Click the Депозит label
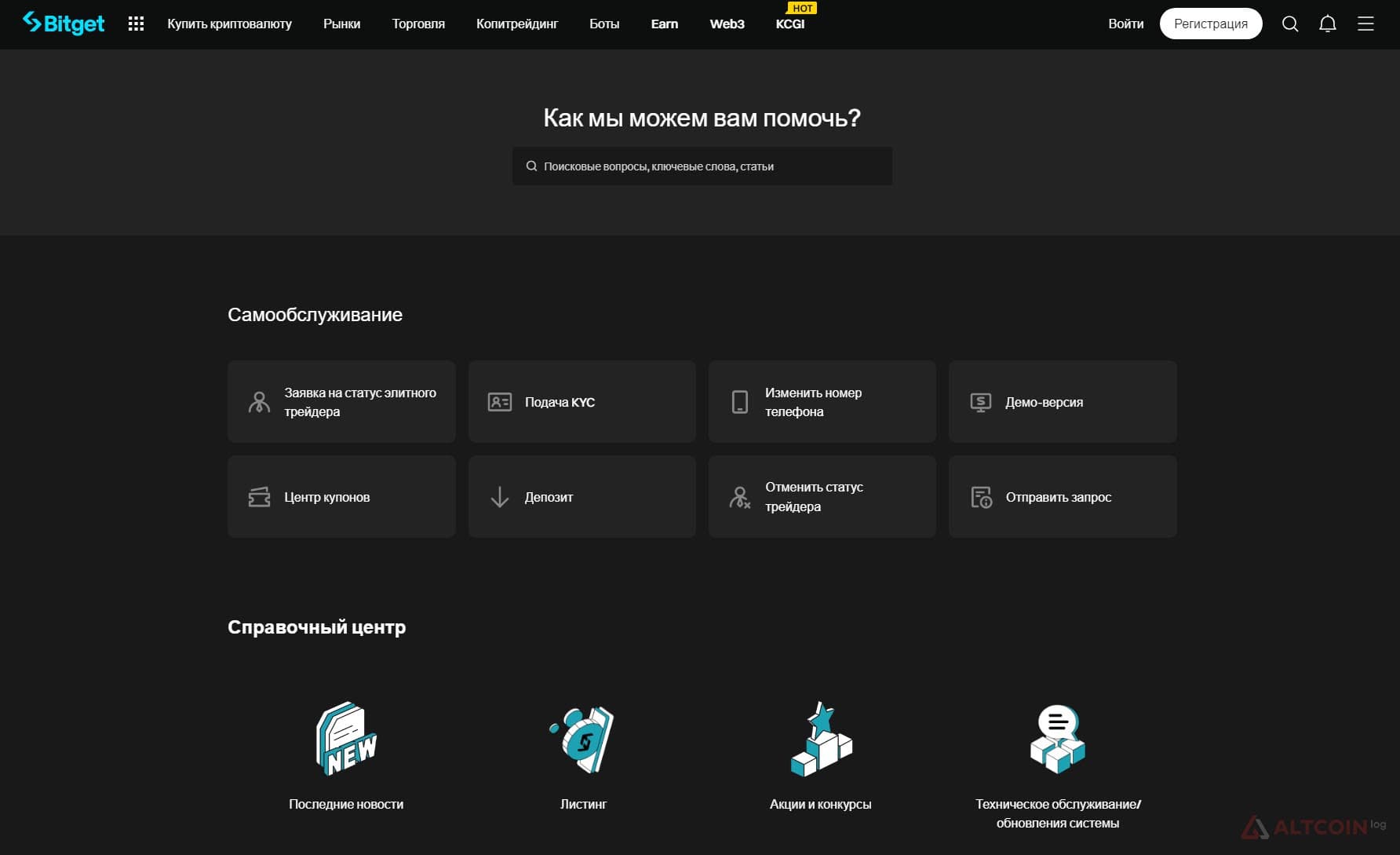 [x=549, y=497]
